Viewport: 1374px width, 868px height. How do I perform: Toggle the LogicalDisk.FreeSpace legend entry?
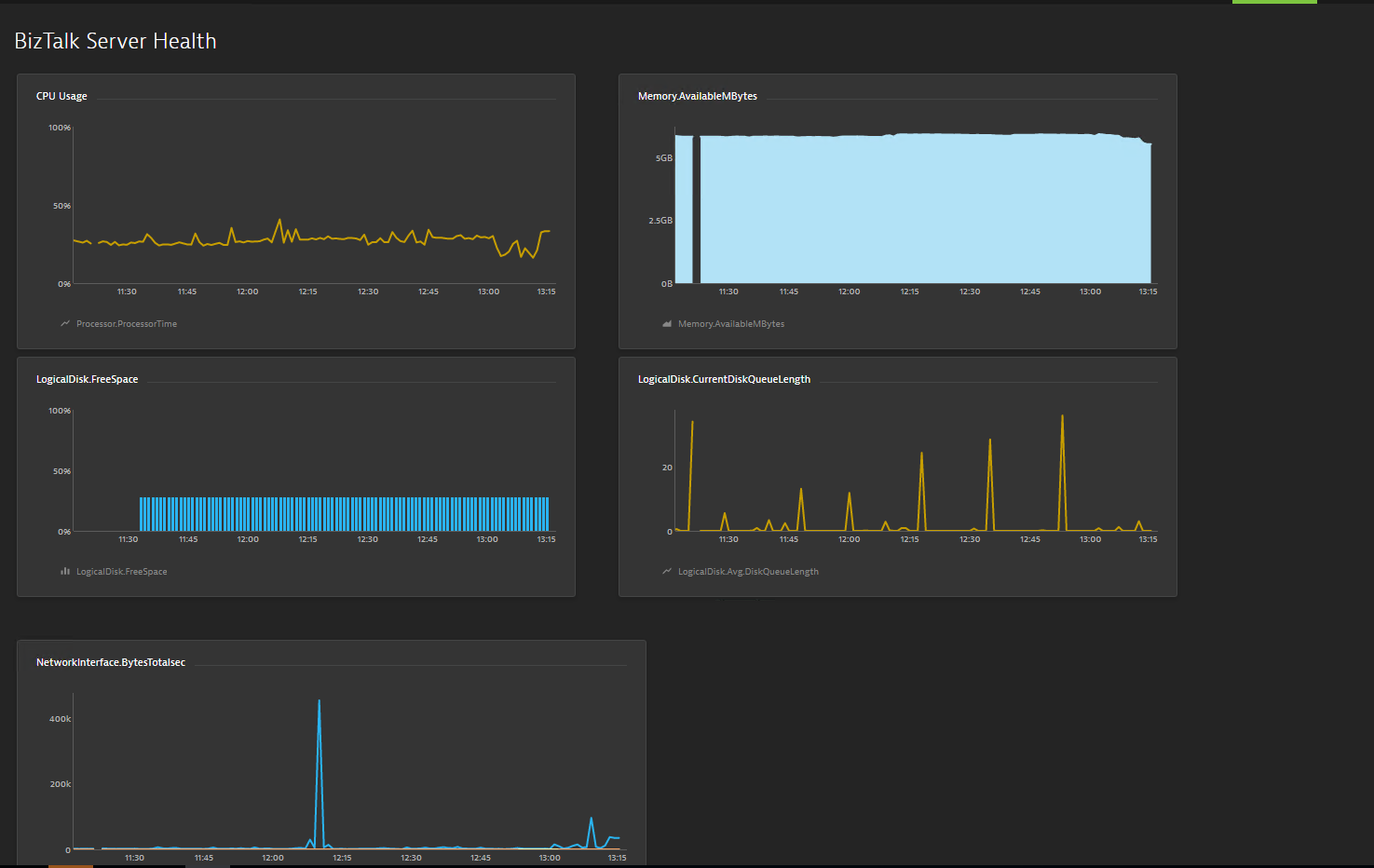122,572
